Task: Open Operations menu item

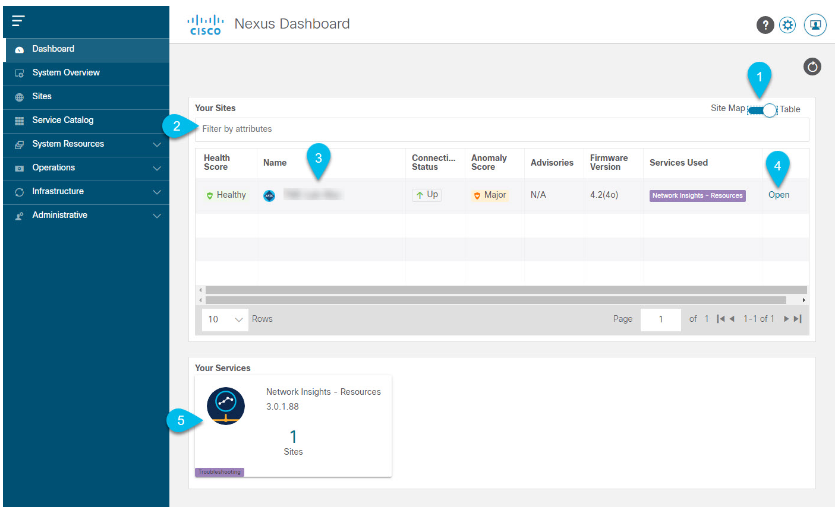Action: pos(87,168)
